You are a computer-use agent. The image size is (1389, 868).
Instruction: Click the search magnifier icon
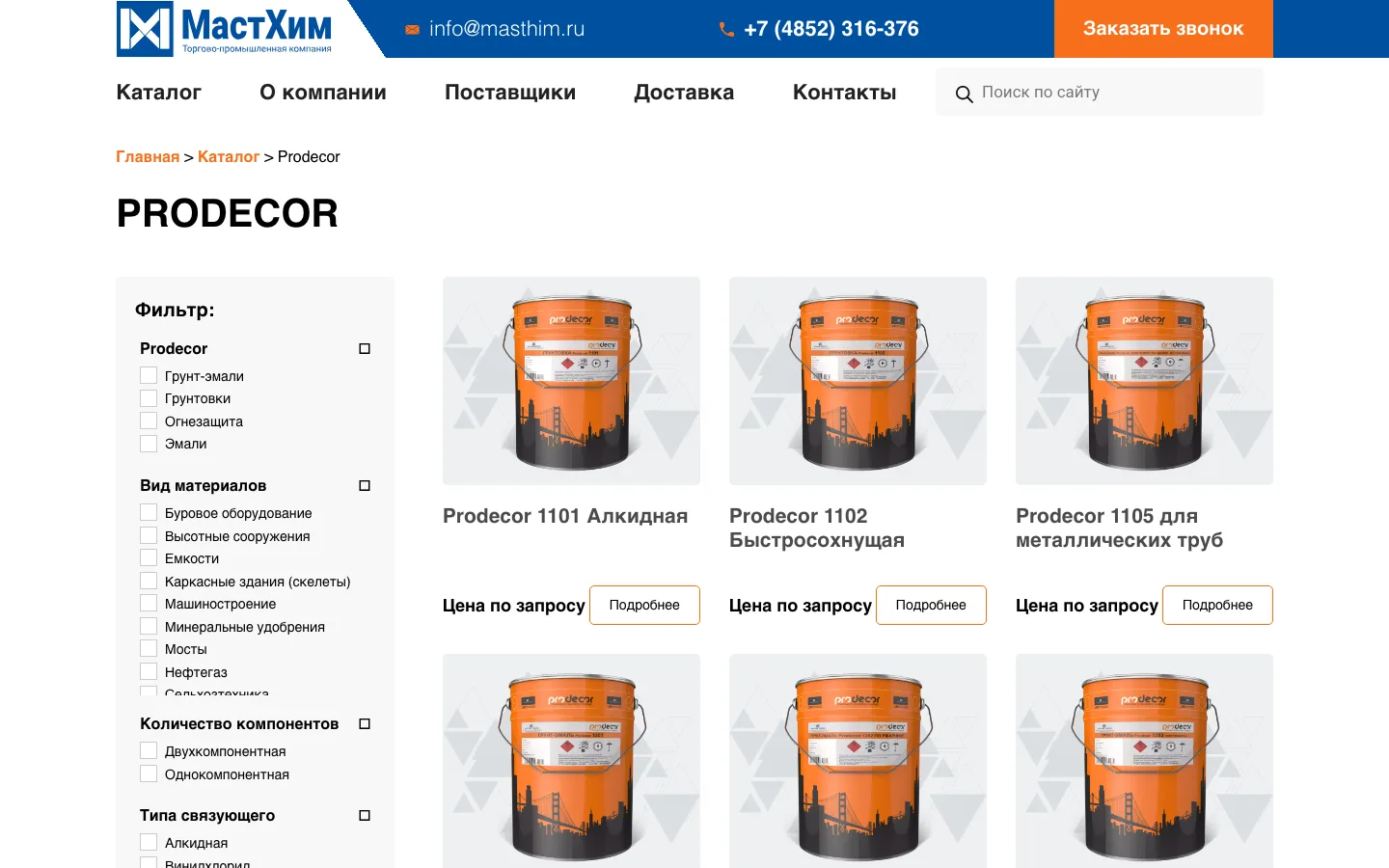tap(964, 94)
